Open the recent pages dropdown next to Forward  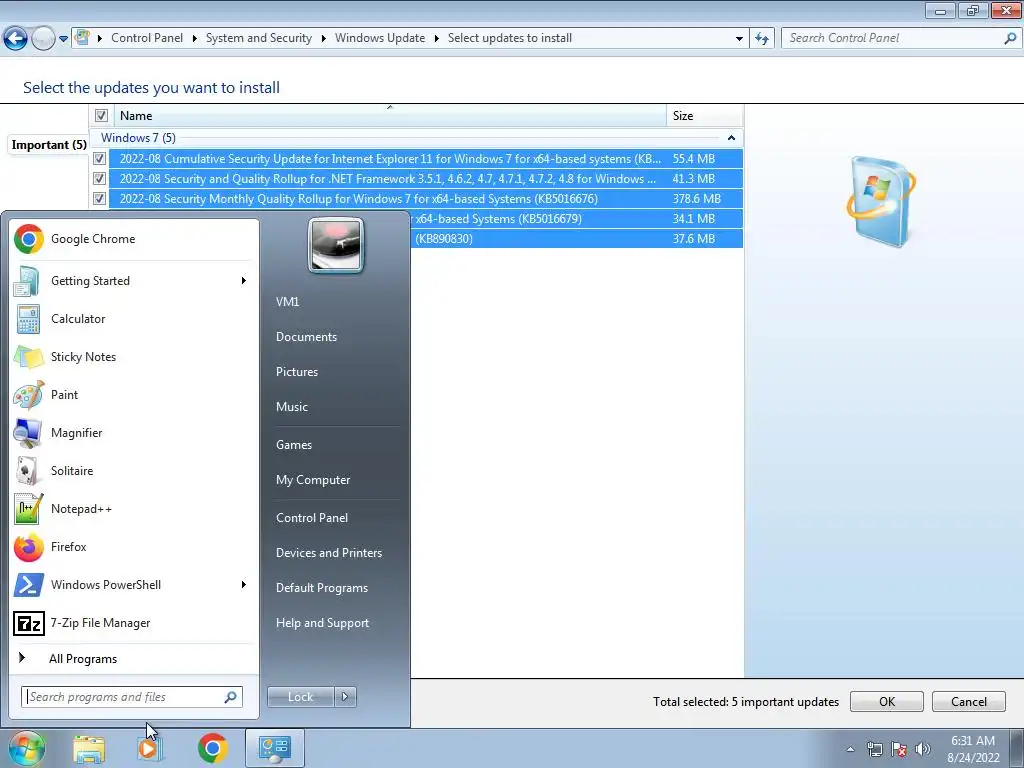63,39
